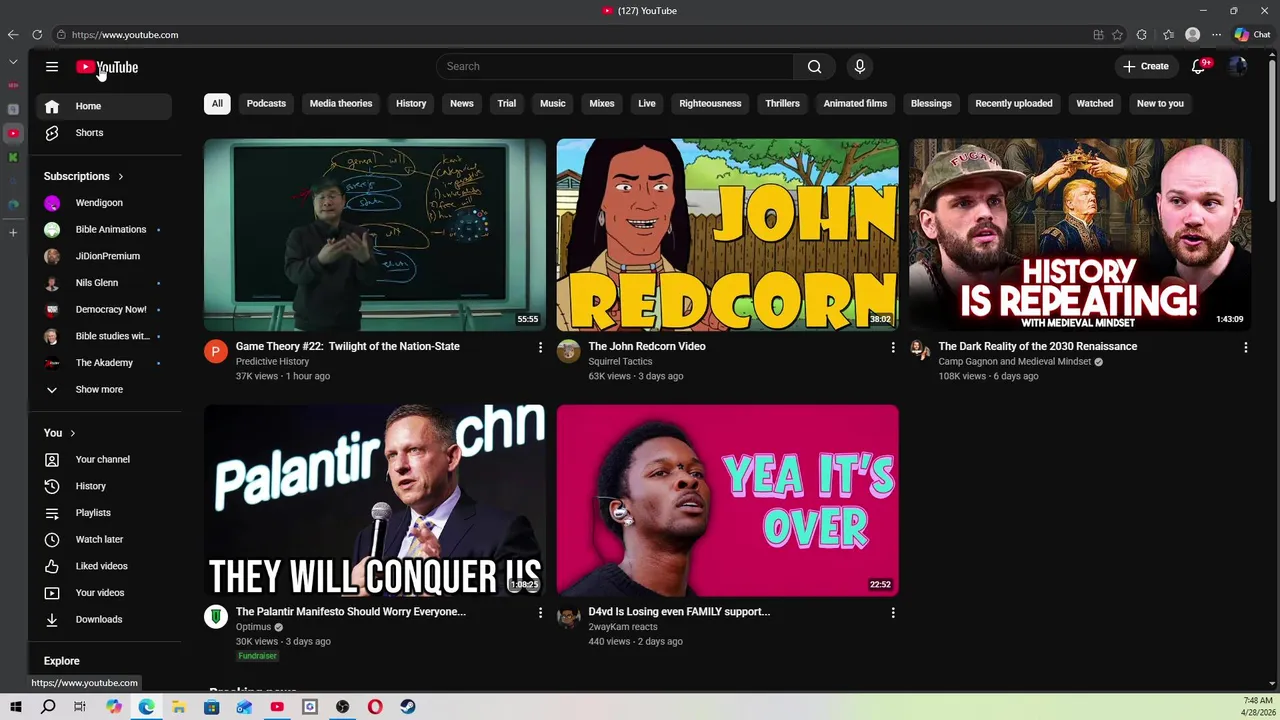
Task: Open the Bible Animations subscription
Action: pyautogui.click(x=104, y=230)
